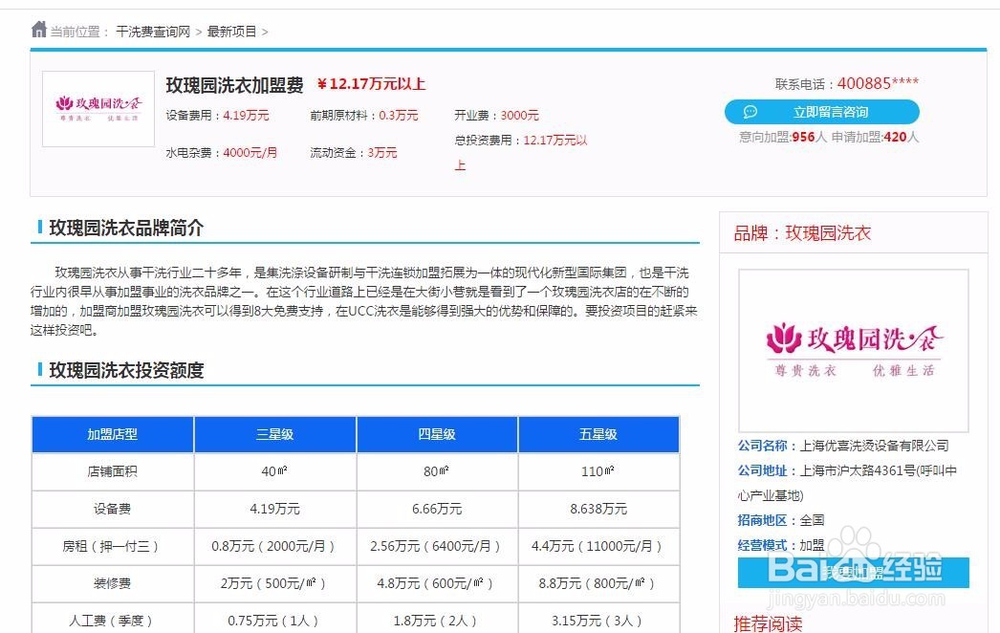The width and height of the screenshot is (1000, 633).
Task: Click 8.8万元（800元/㎡）cell
Action: [597, 583]
